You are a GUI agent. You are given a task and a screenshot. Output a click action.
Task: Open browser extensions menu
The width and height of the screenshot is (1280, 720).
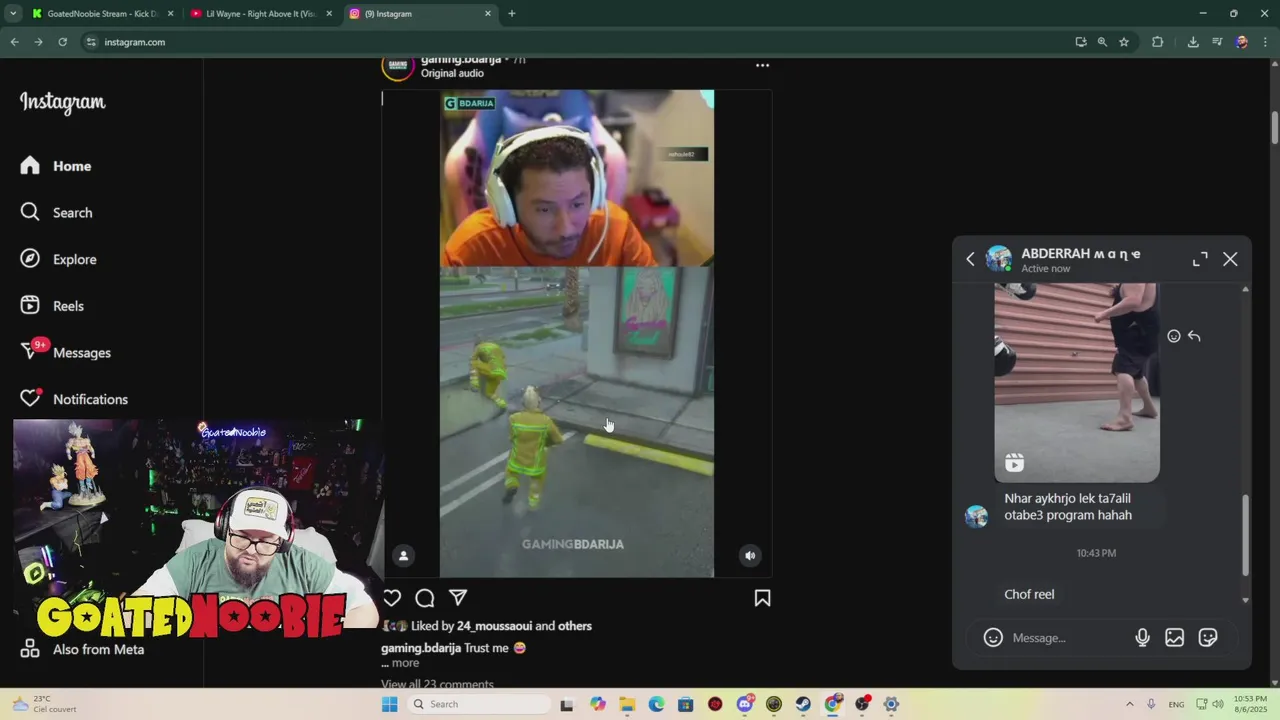tap(1158, 42)
